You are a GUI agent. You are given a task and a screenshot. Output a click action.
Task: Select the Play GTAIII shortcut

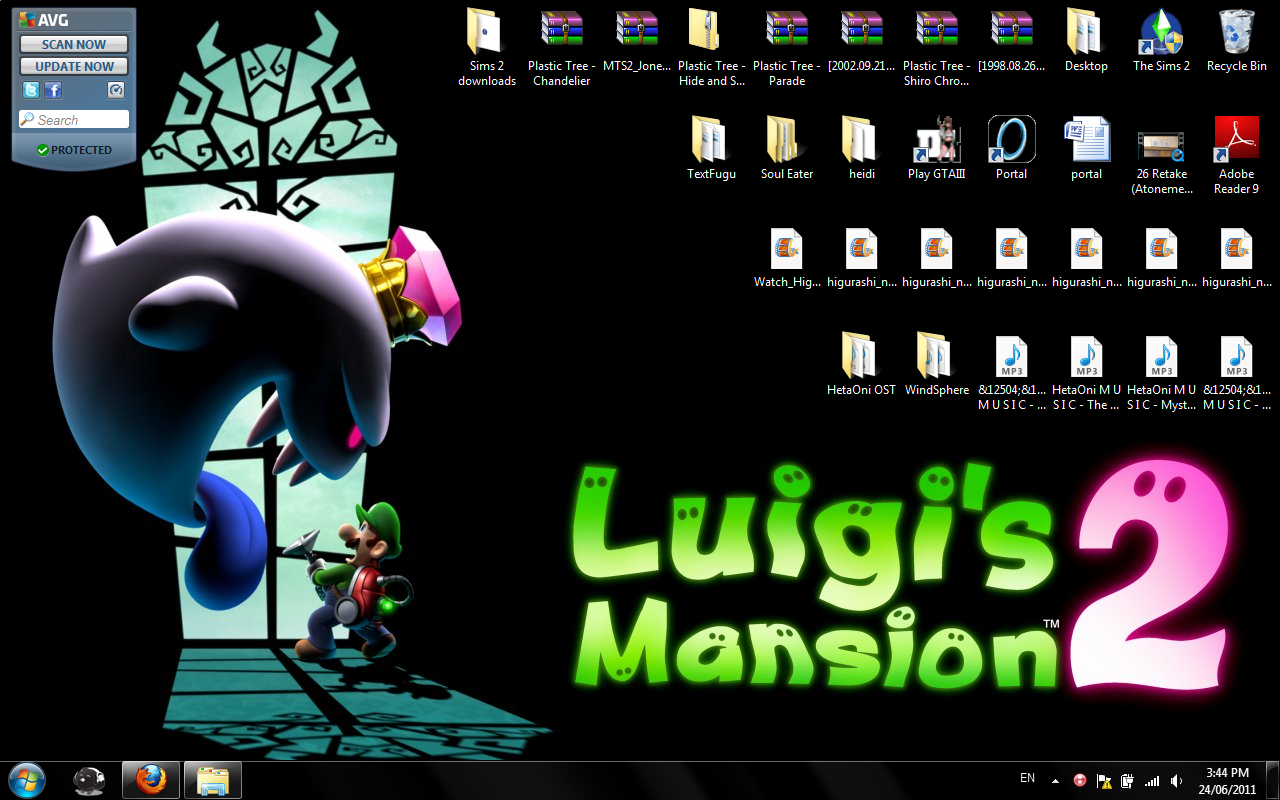pos(937,148)
